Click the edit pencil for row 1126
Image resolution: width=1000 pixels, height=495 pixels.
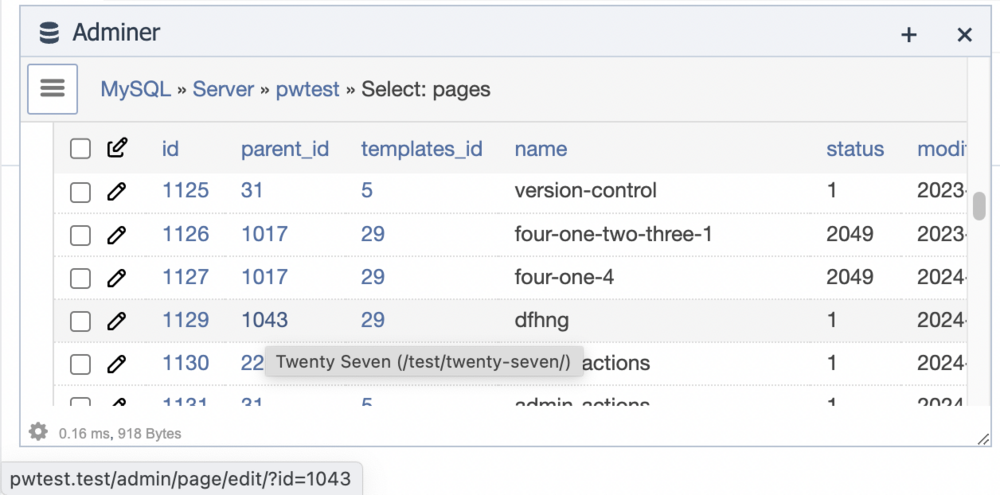[x=117, y=234]
